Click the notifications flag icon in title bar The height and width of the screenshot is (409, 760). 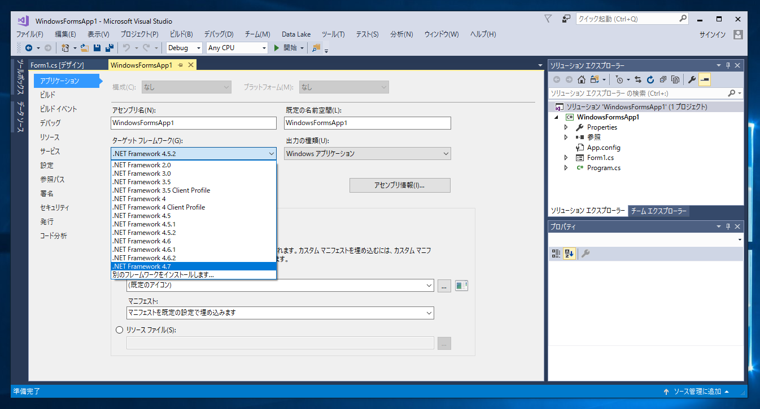pyautogui.click(x=548, y=19)
